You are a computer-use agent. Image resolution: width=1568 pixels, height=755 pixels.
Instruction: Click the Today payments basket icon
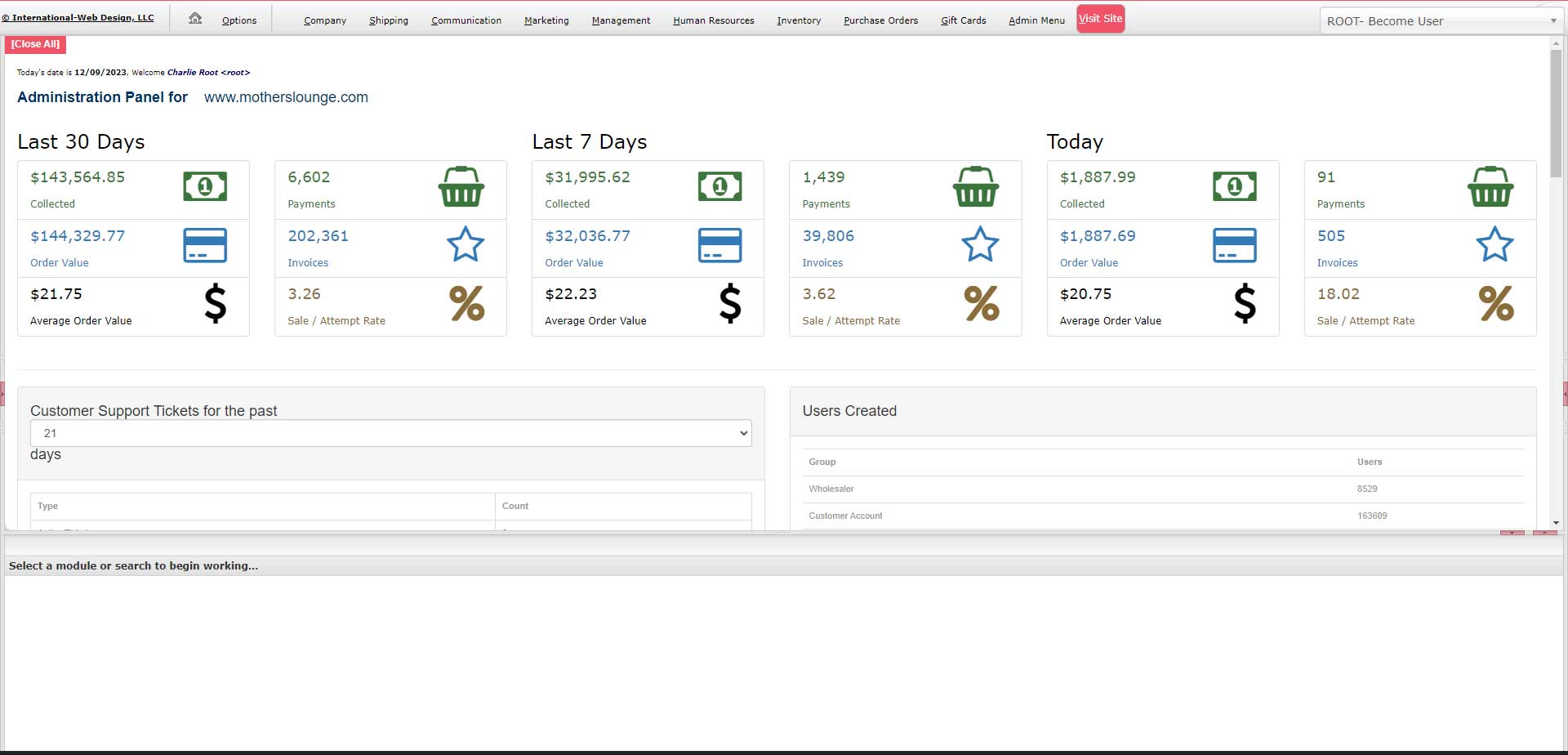tap(1490, 186)
